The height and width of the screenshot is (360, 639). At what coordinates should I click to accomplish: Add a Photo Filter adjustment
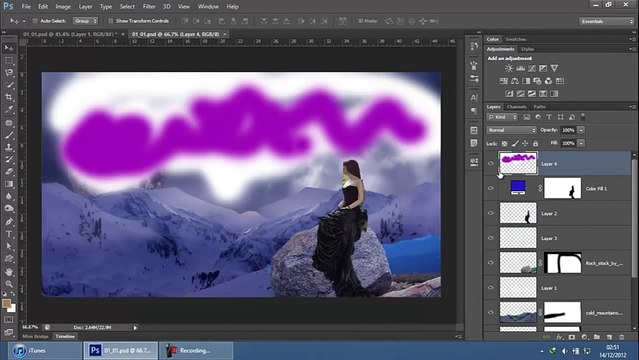pyautogui.click(x=537, y=81)
